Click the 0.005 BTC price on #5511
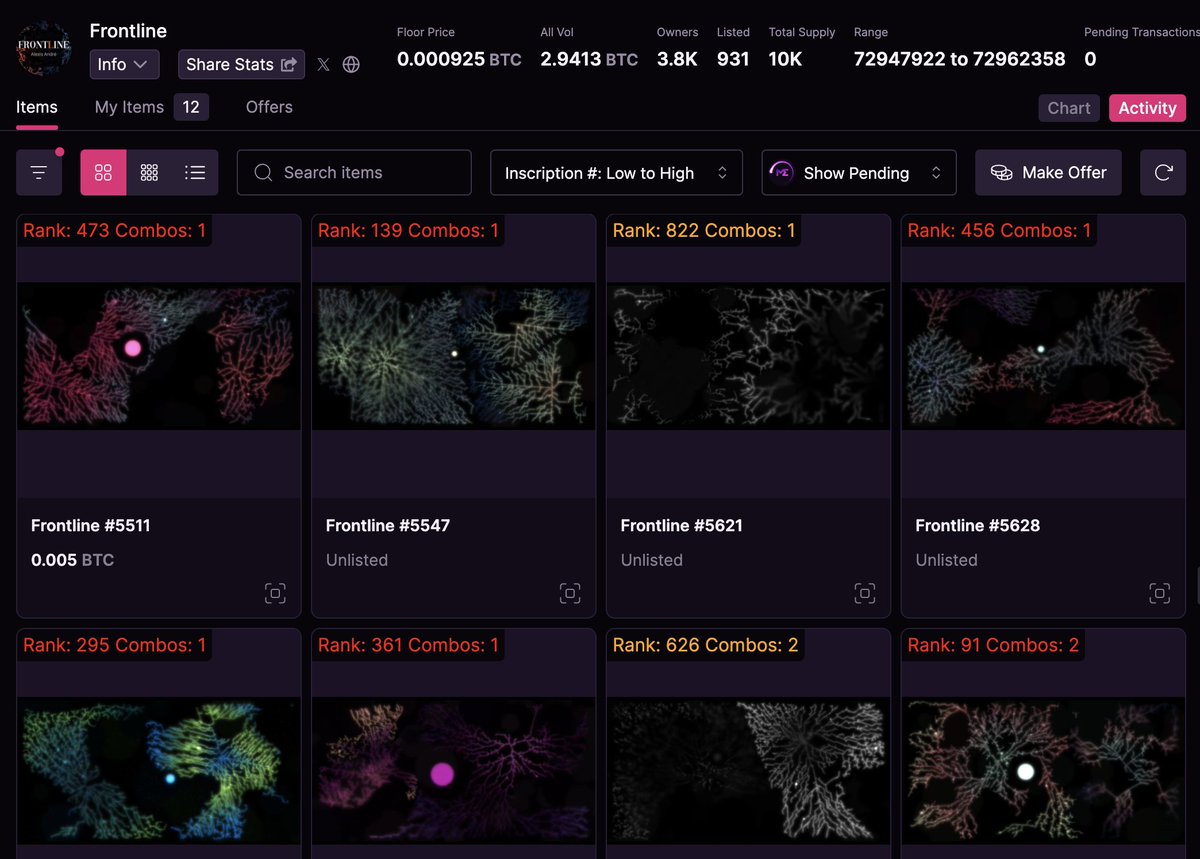The width and height of the screenshot is (1200, 859). [72, 560]
